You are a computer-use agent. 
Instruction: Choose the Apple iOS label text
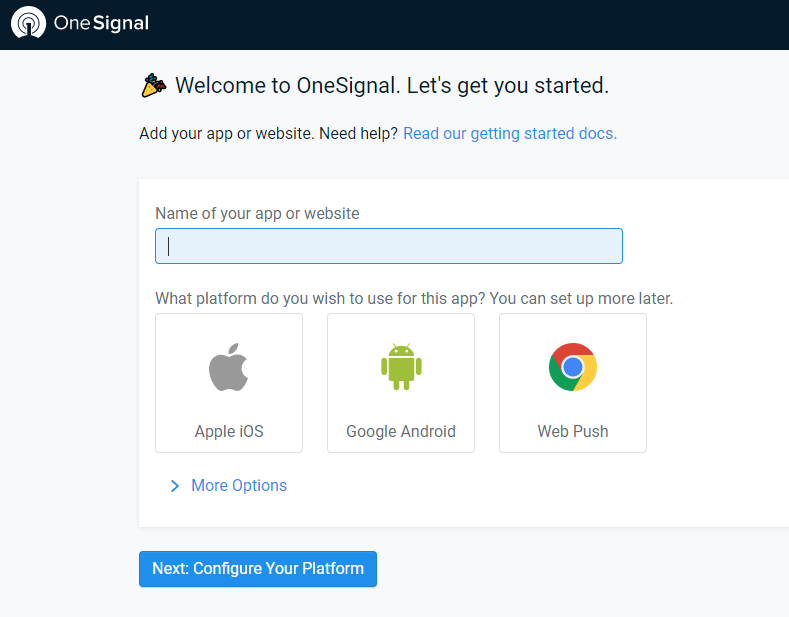(229, 431)
